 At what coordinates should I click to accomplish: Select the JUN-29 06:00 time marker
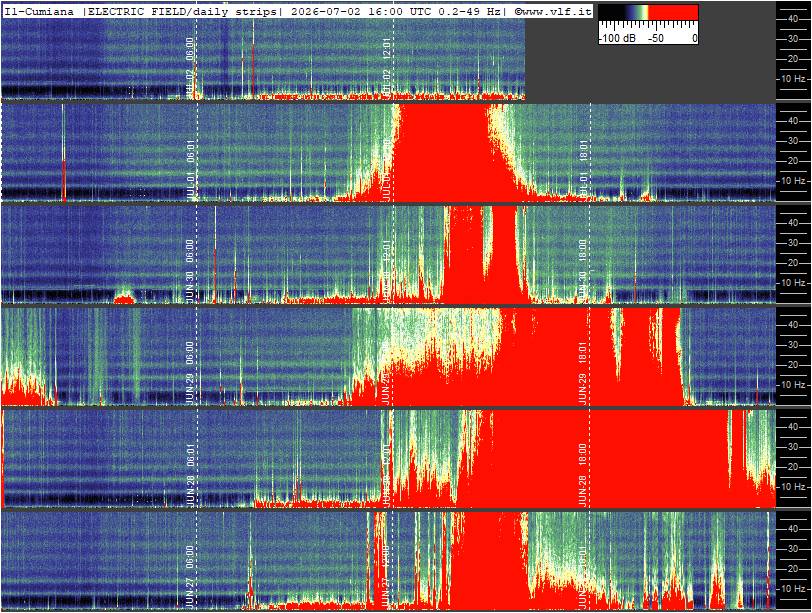pos(190,373)
